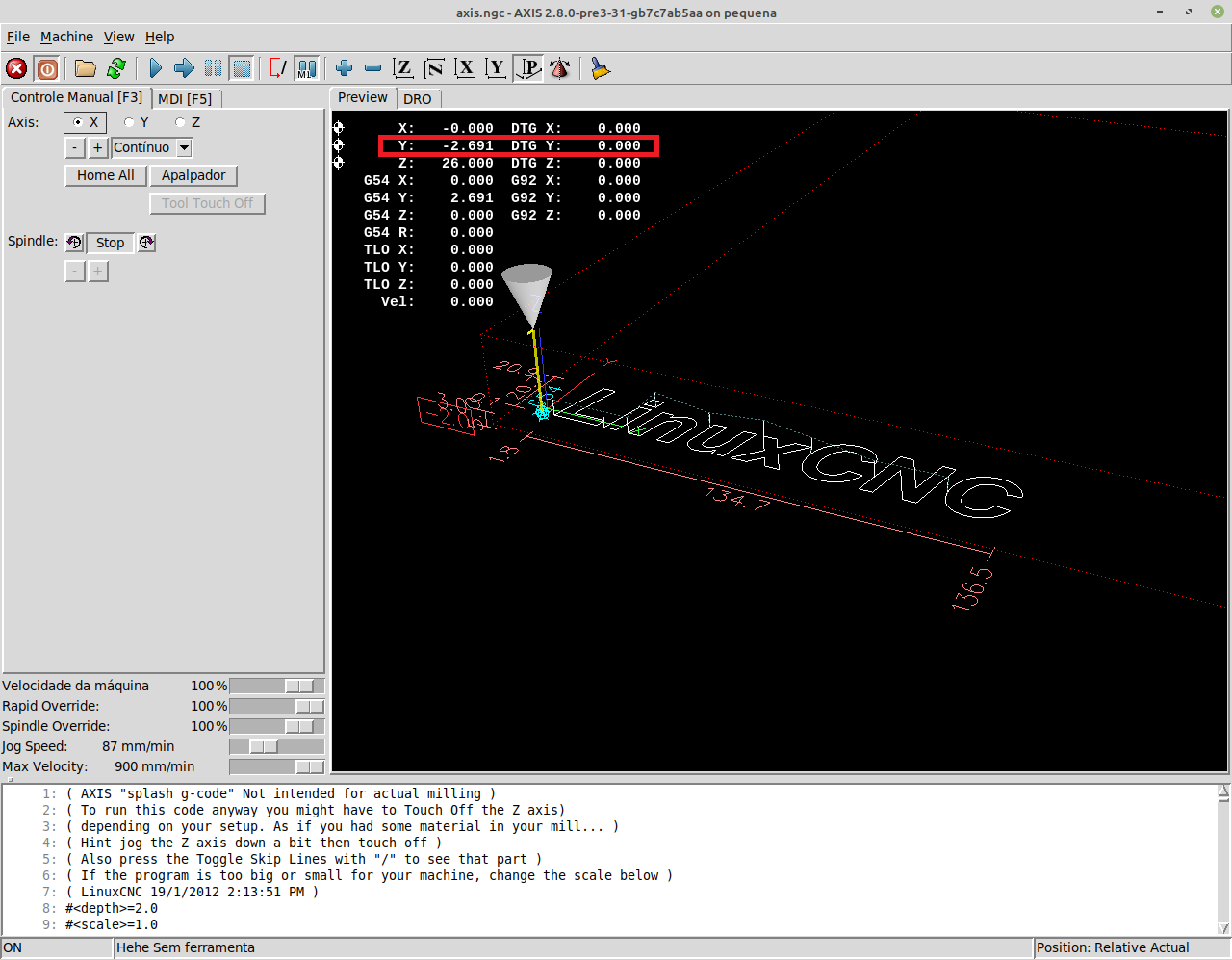Click the Home All button

point(106,175)
